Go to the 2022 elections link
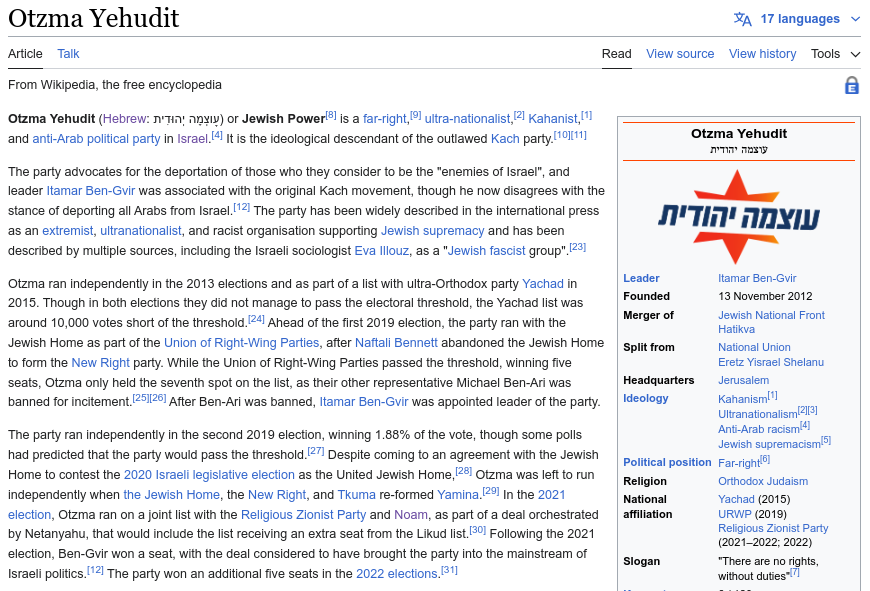The width and height of the screenshot is (870, 591). 397,574
